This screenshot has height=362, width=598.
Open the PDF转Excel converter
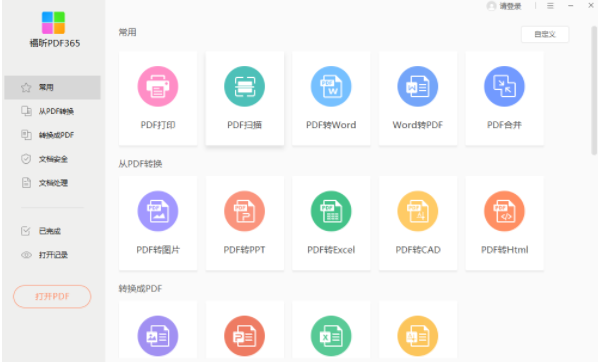[x=331, y=223]
